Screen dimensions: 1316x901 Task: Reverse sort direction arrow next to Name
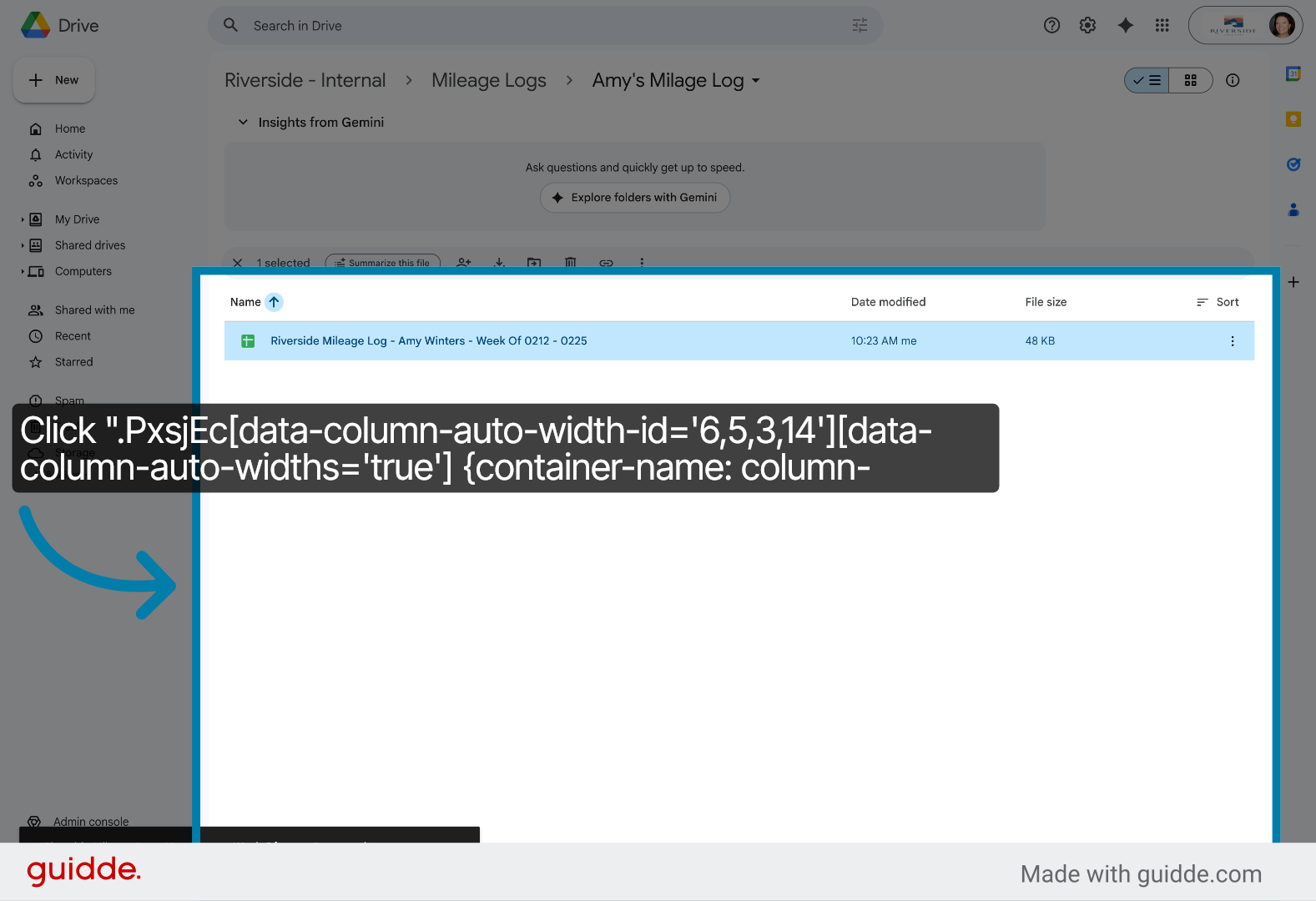click(274, 302)
